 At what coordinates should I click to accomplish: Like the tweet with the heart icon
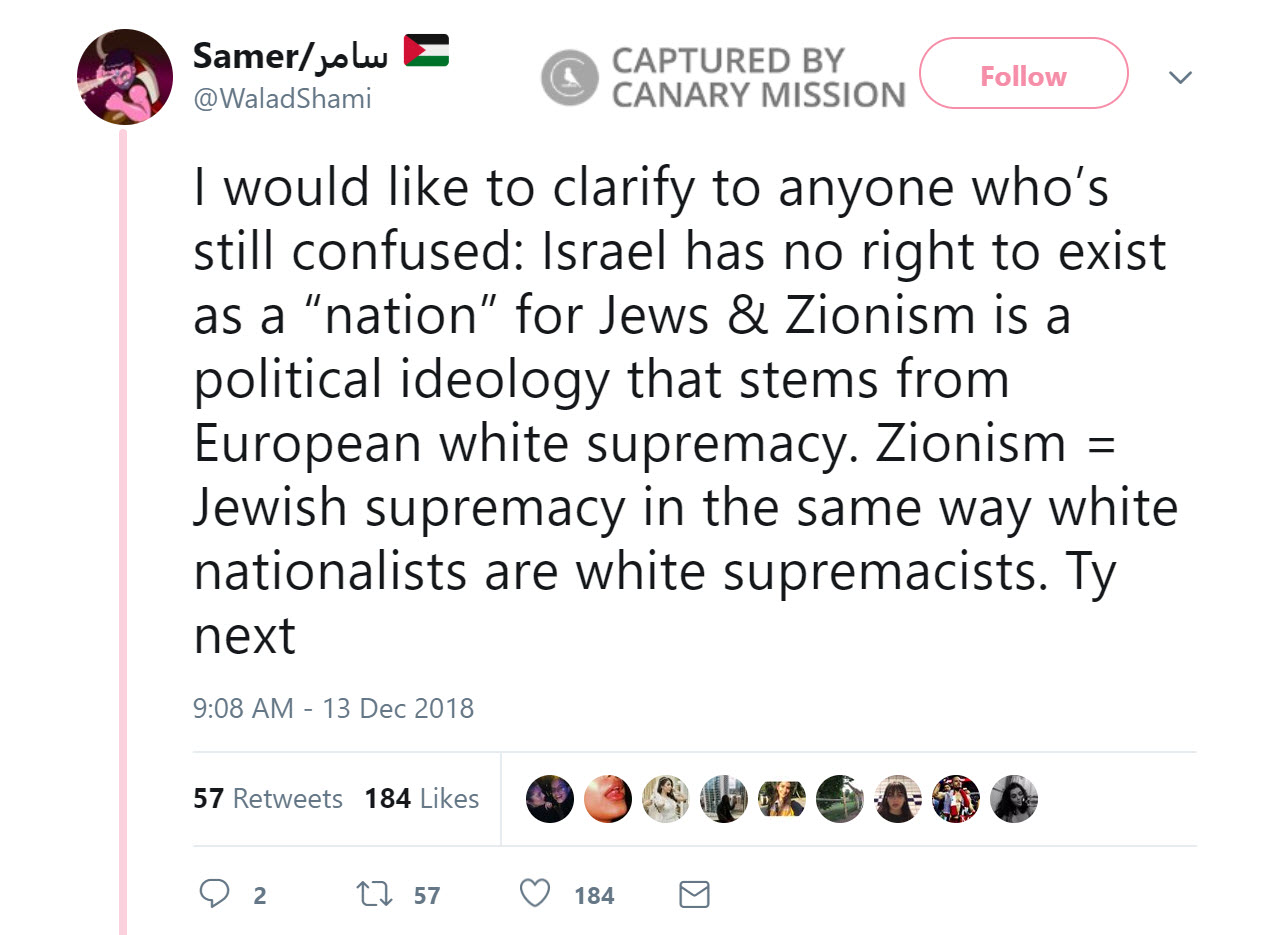[x=536, y=894]
